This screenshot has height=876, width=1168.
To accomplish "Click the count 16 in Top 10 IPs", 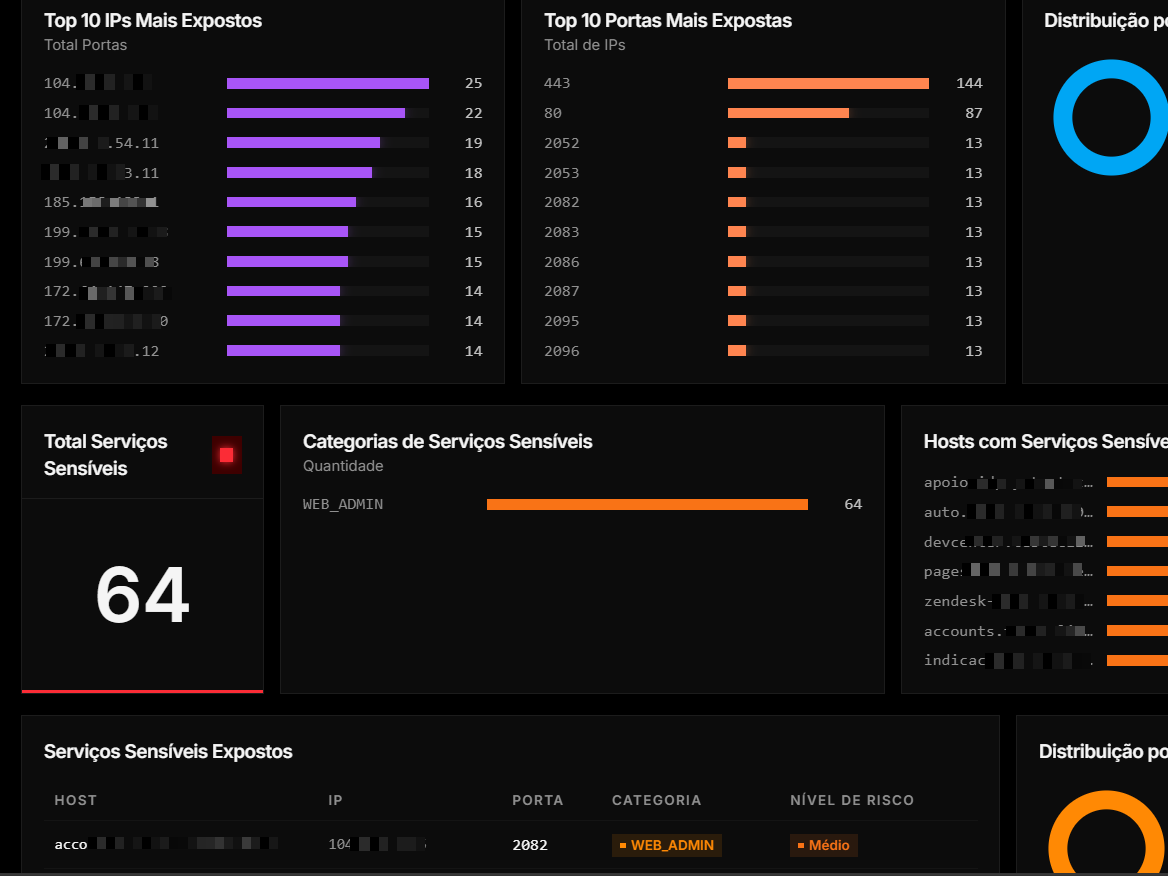I will (x=474, y=202).
